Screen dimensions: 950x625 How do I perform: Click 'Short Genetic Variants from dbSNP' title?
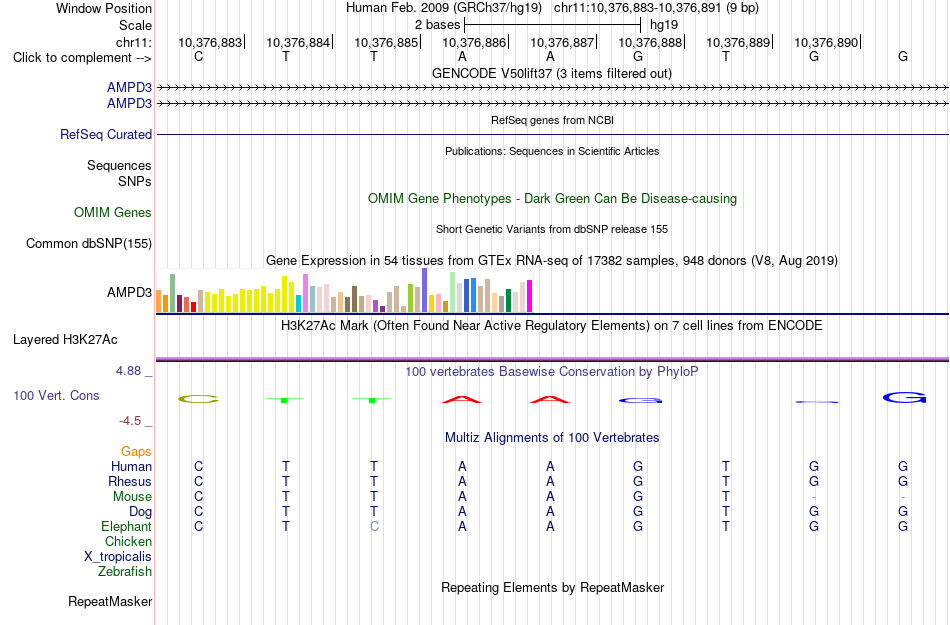click(x=552, y=230)
